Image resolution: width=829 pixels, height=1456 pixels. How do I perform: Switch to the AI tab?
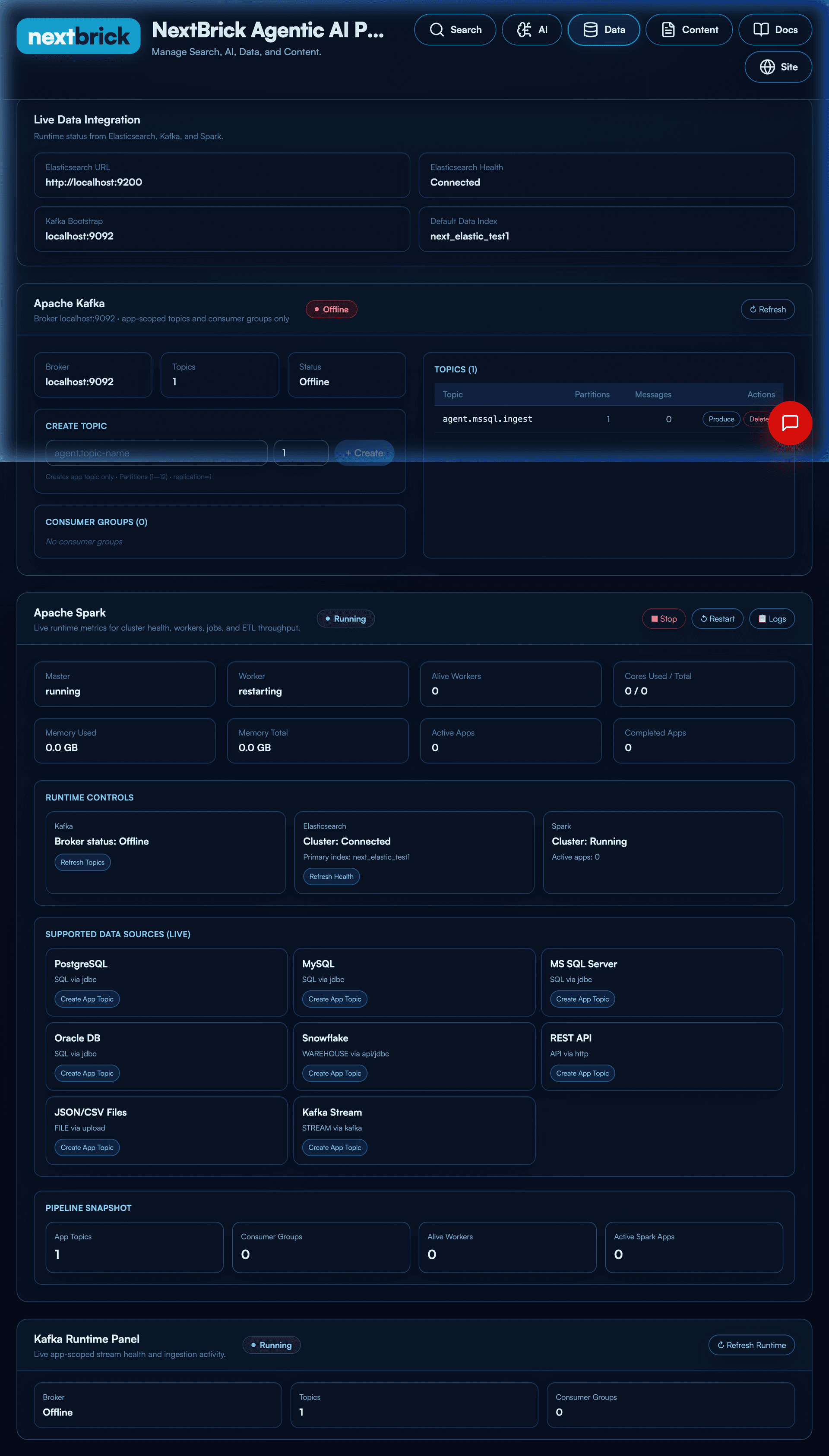pos(532,30)
